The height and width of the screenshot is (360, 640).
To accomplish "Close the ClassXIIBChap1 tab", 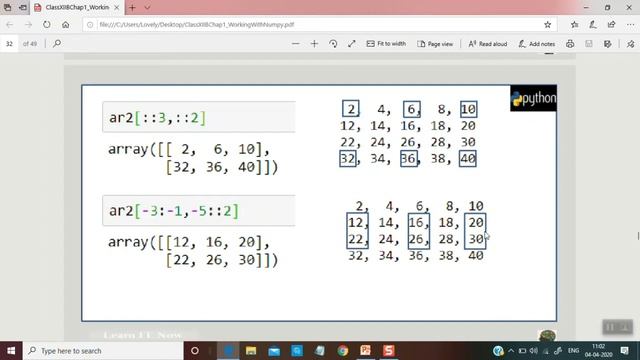I will [117, 7].
